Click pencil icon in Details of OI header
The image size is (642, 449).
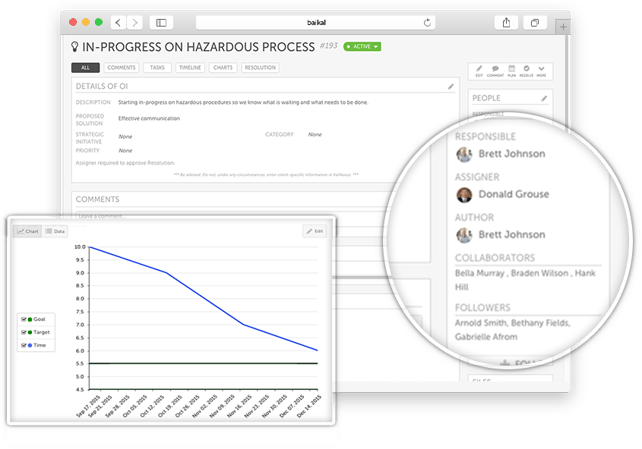click(x=451, y=86)
